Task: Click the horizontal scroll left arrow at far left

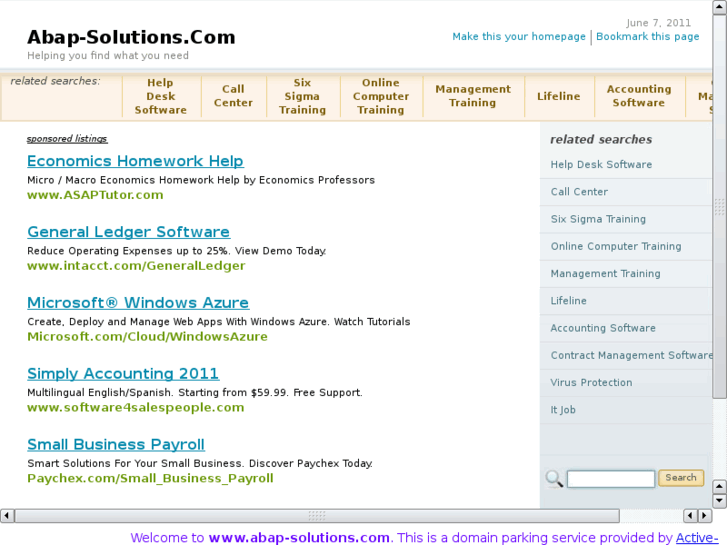Action: pyautogui.click(x=7, y=515)
